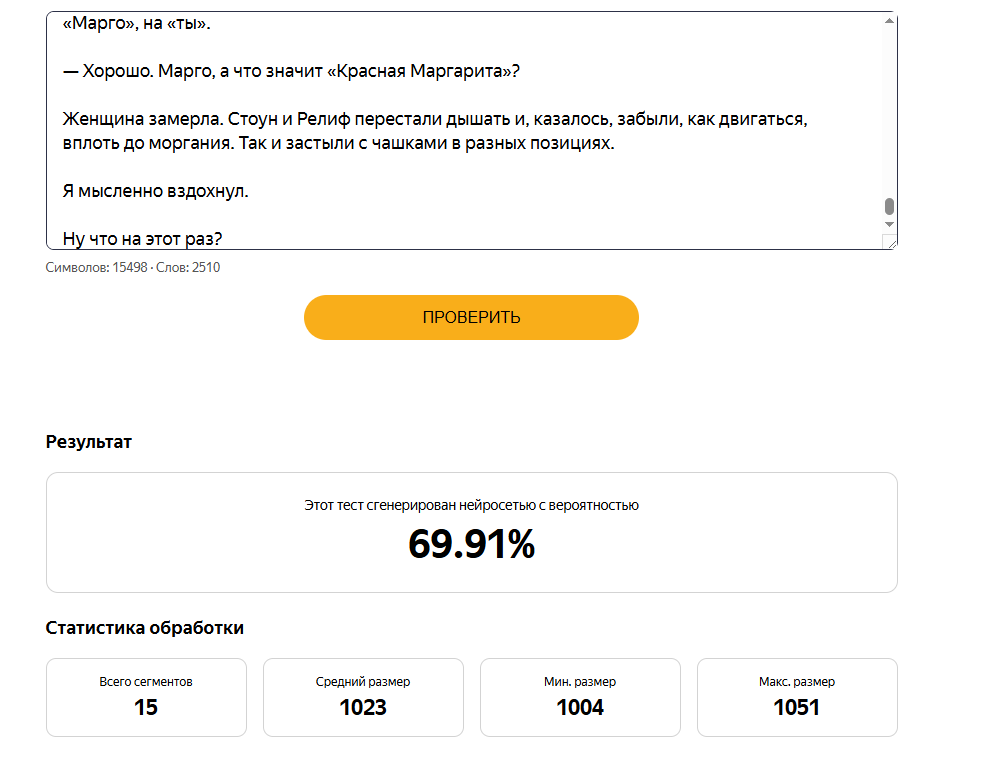The width and height of the screenshot is (983, 762).
Task: Click the 69.91% probability value
Action: coord(471,544)
